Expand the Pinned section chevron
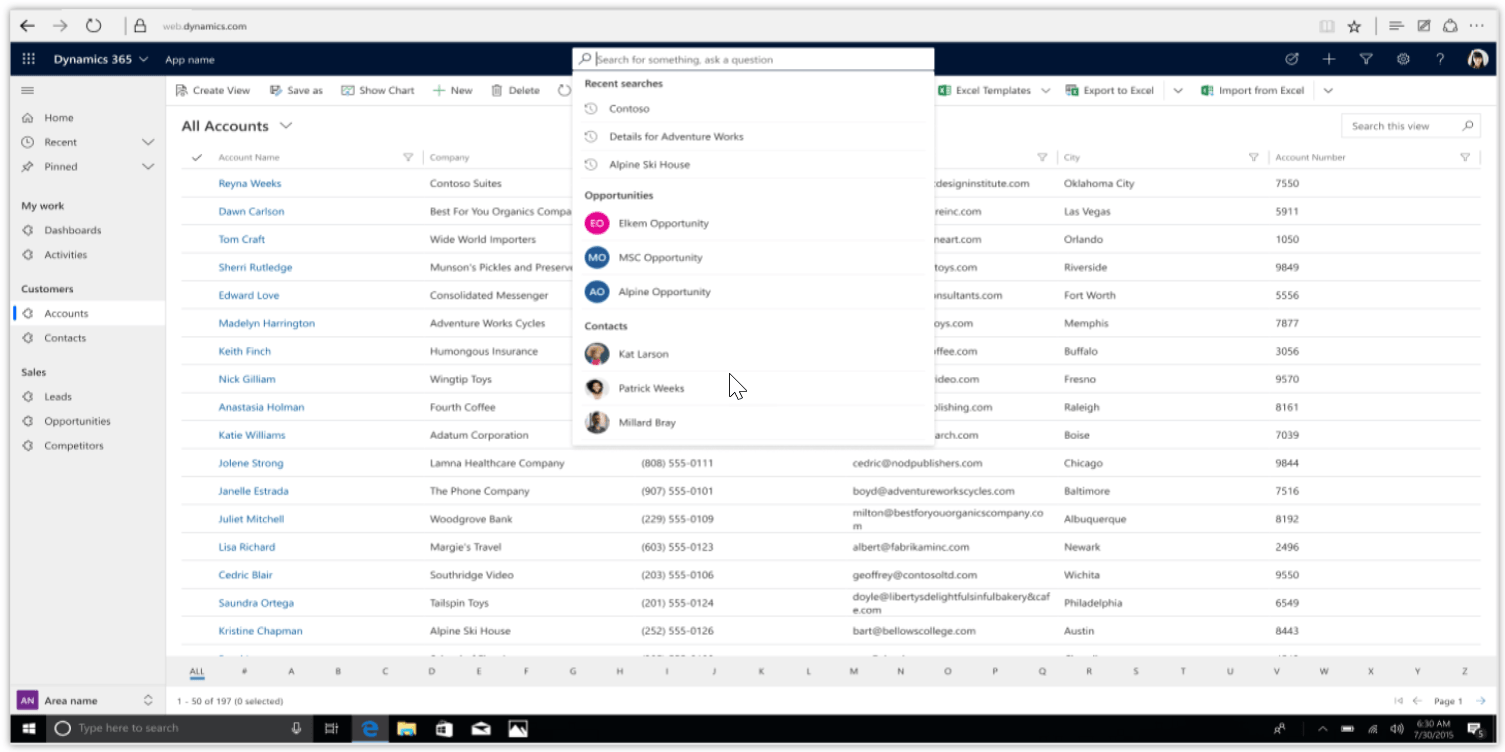 148,166
